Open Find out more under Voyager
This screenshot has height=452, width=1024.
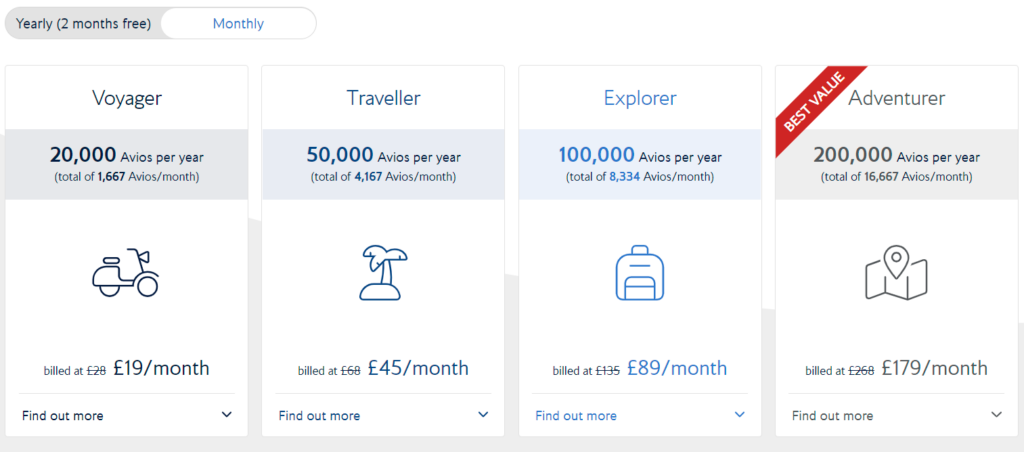[x=63, y=415]
